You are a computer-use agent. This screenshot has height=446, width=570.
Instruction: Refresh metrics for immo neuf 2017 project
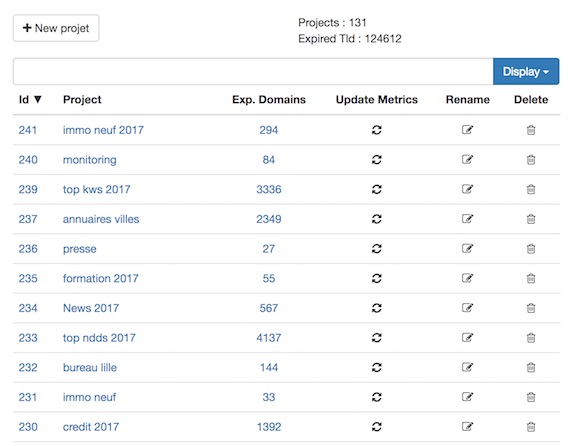377,130
